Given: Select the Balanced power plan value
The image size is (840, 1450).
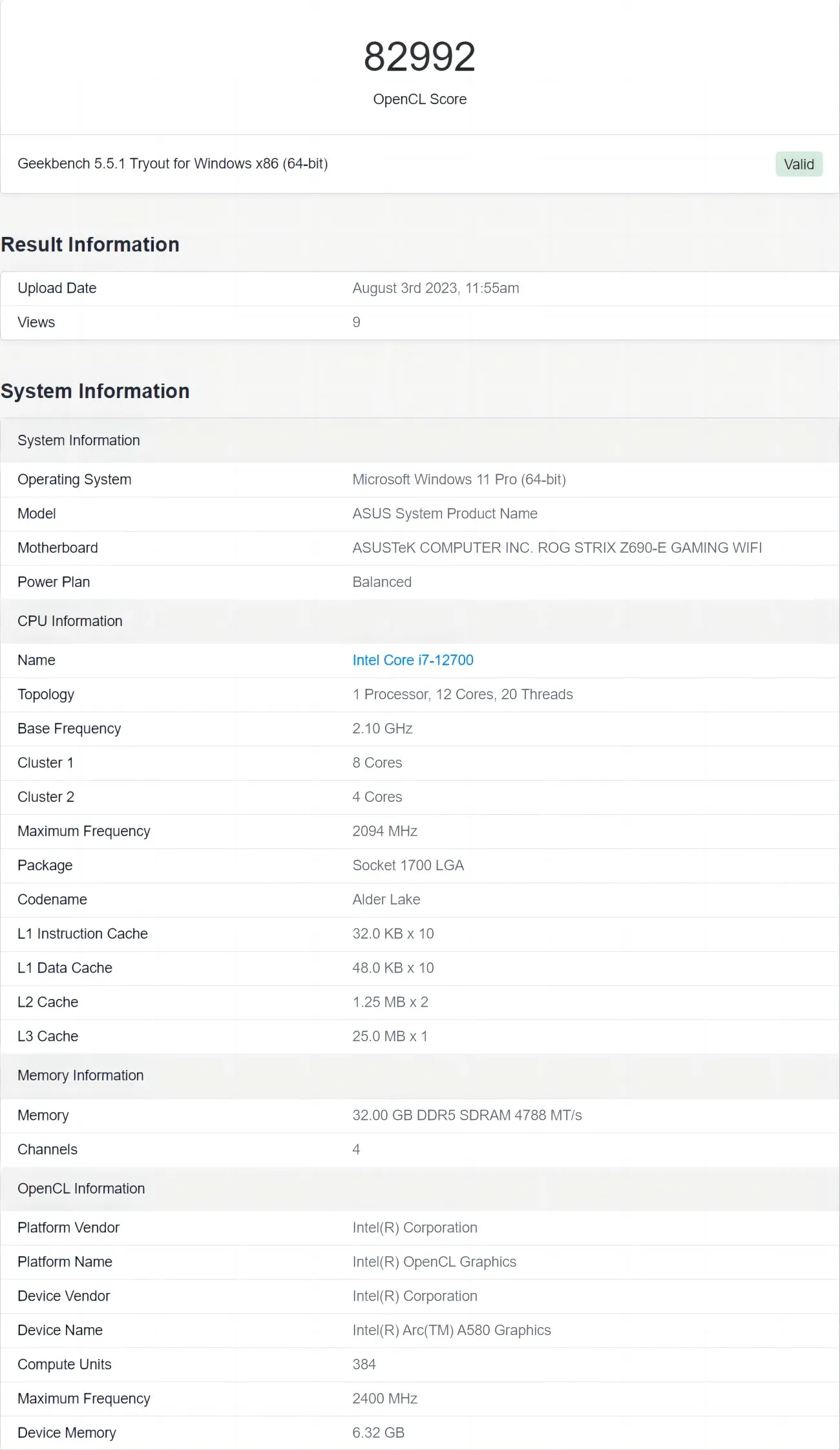Looking at the screenshot, I should [382, 582].
